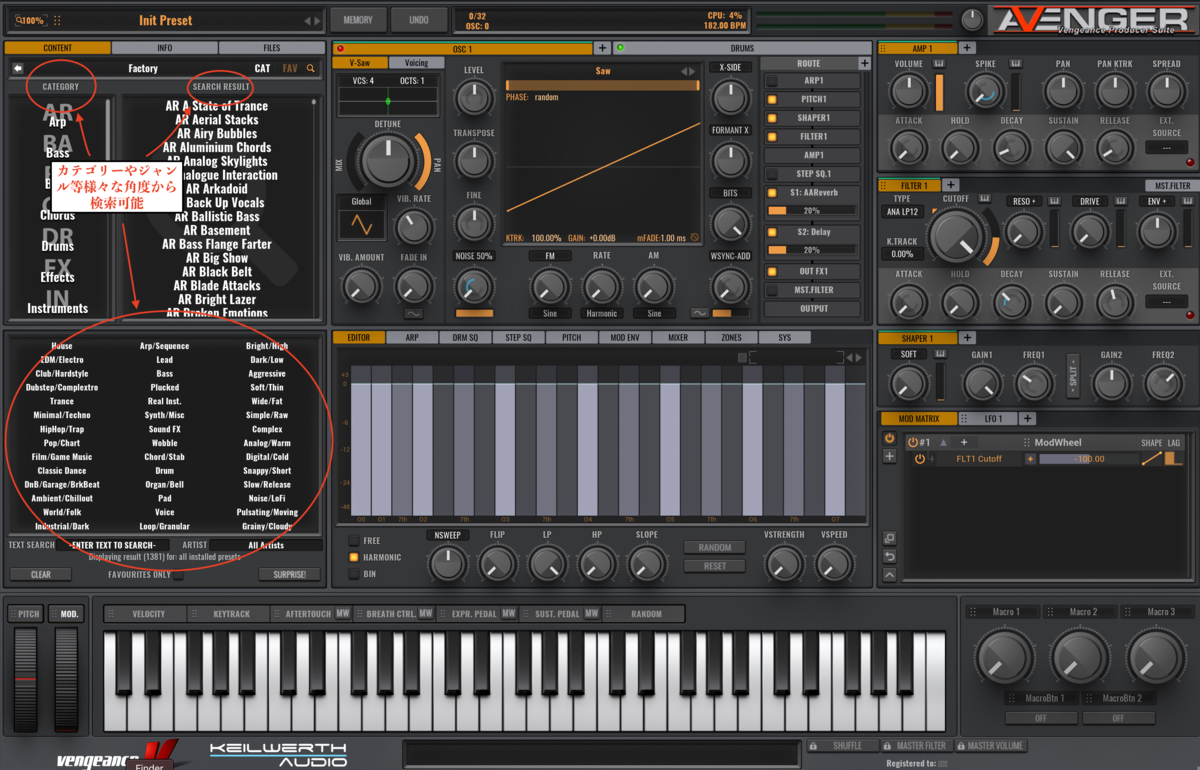Select the previous preset arrow beside Init Preset
The width and height of the screenshot is (1200, 770).
(307, 20)
